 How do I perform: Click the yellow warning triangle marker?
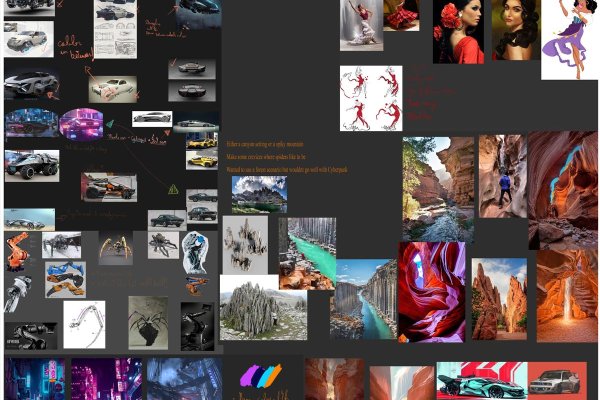pos(173,189)
